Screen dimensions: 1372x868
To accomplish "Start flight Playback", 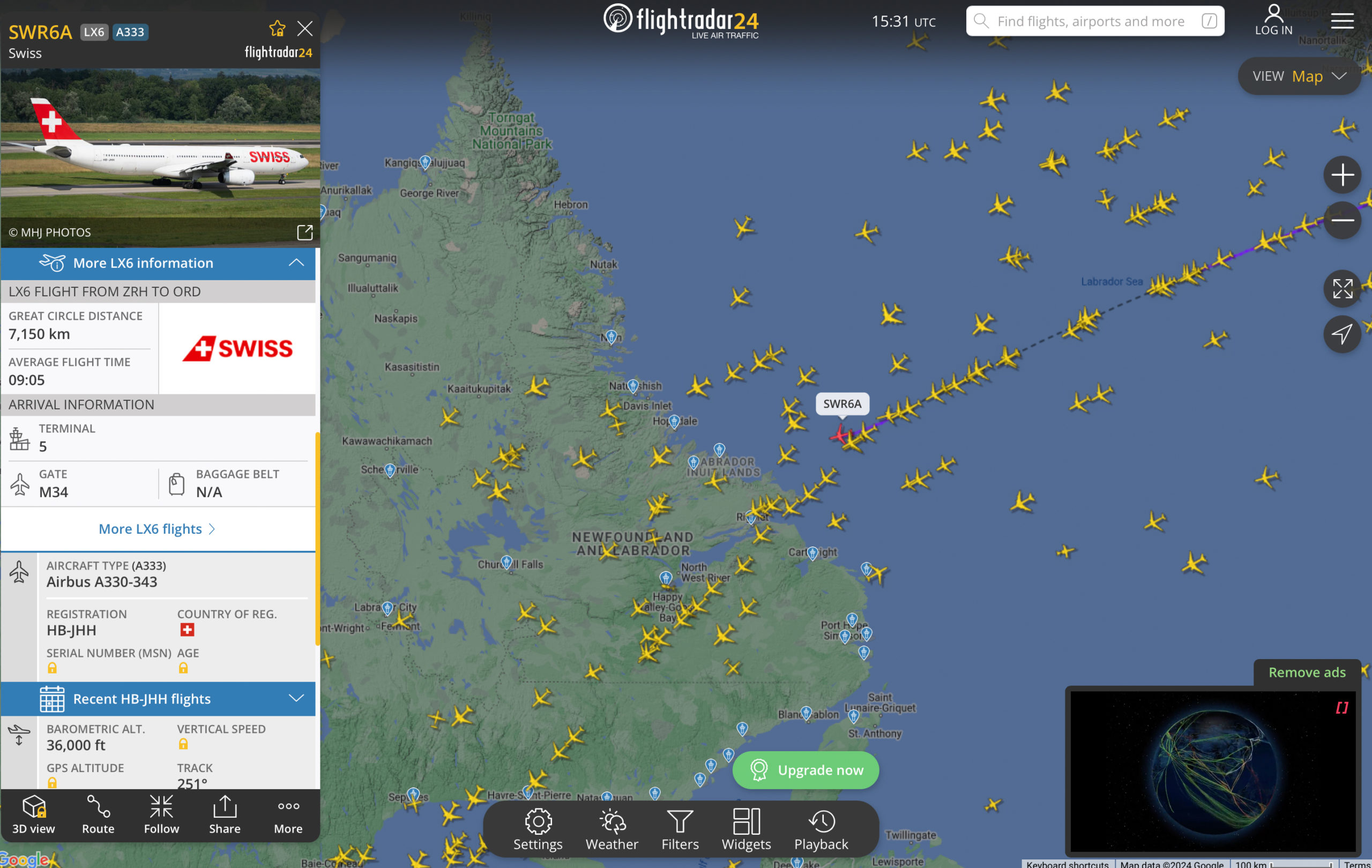I will 821,829.
